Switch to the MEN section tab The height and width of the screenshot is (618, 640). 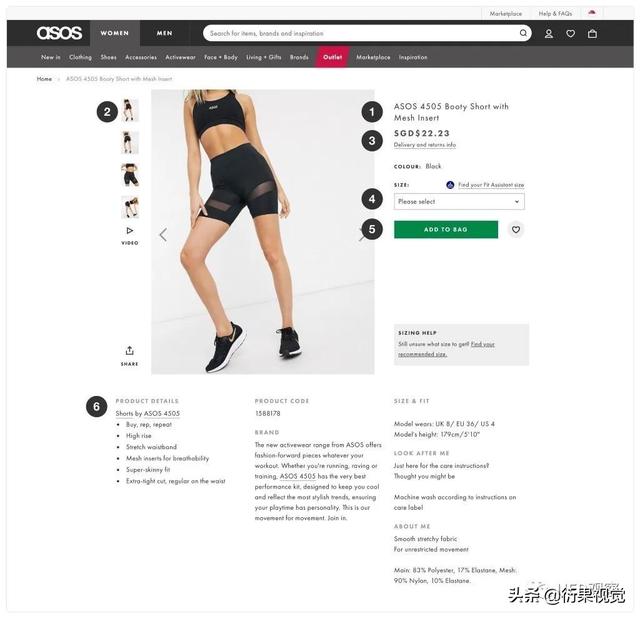click(x=164, y=33)
